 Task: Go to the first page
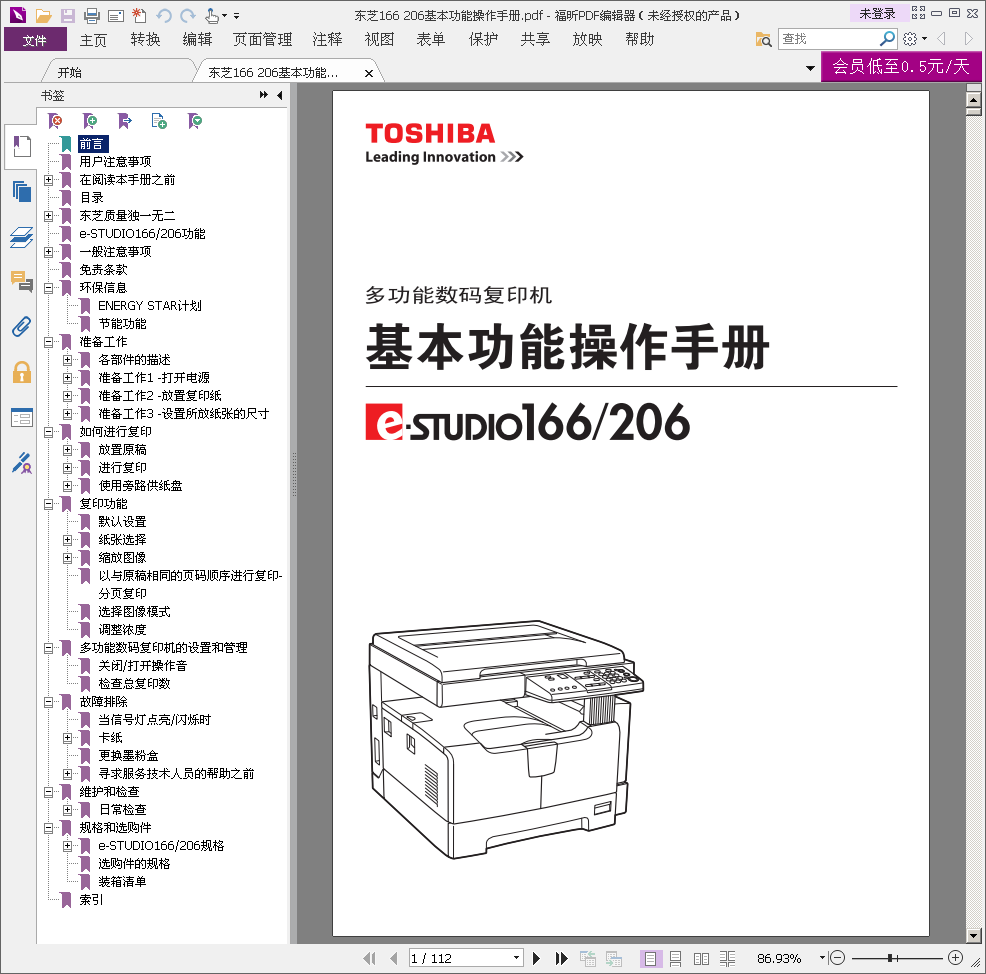click(x=370, y=958)
